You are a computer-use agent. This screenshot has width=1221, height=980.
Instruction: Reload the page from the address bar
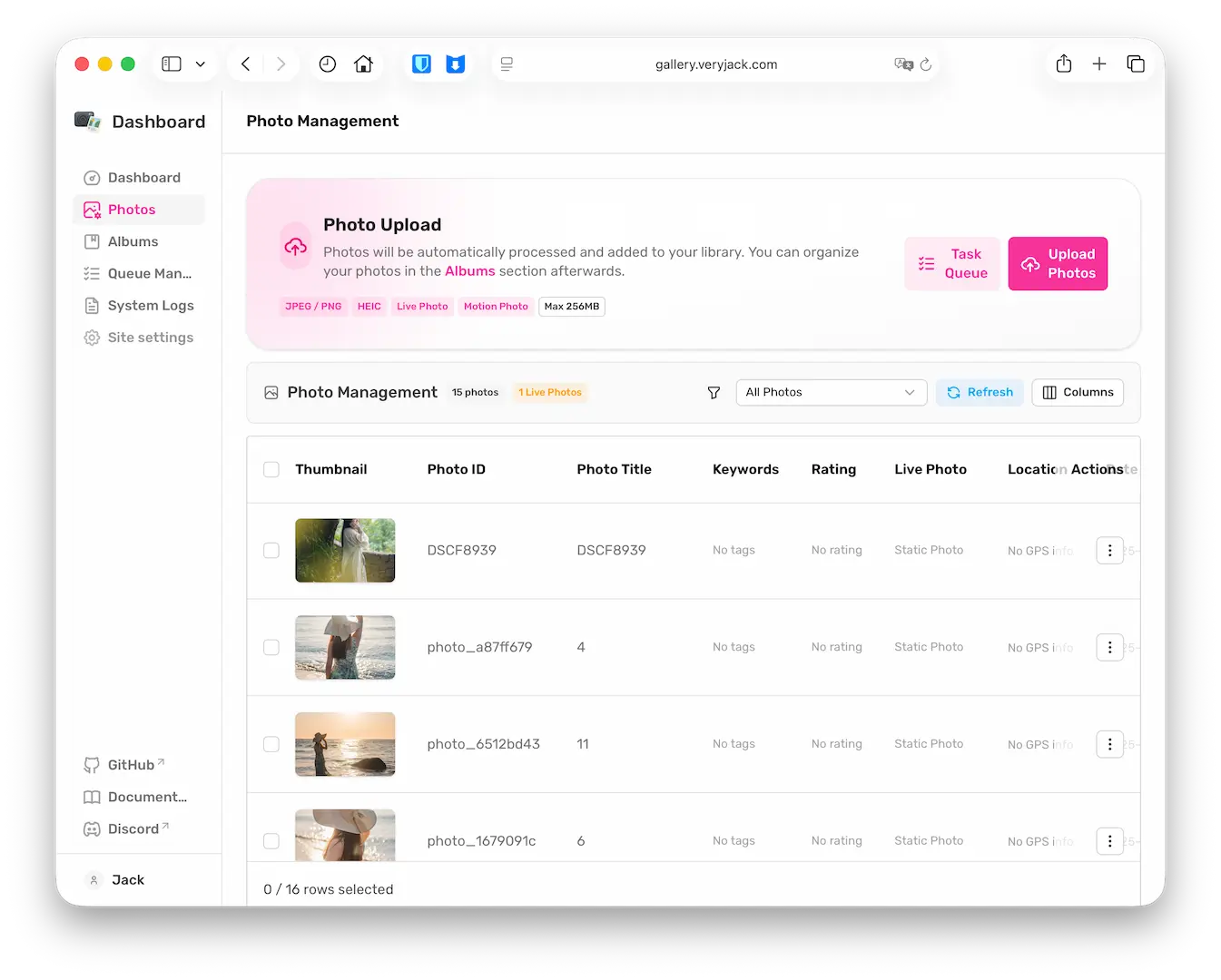pyautogui.click(x=926, y=64)
